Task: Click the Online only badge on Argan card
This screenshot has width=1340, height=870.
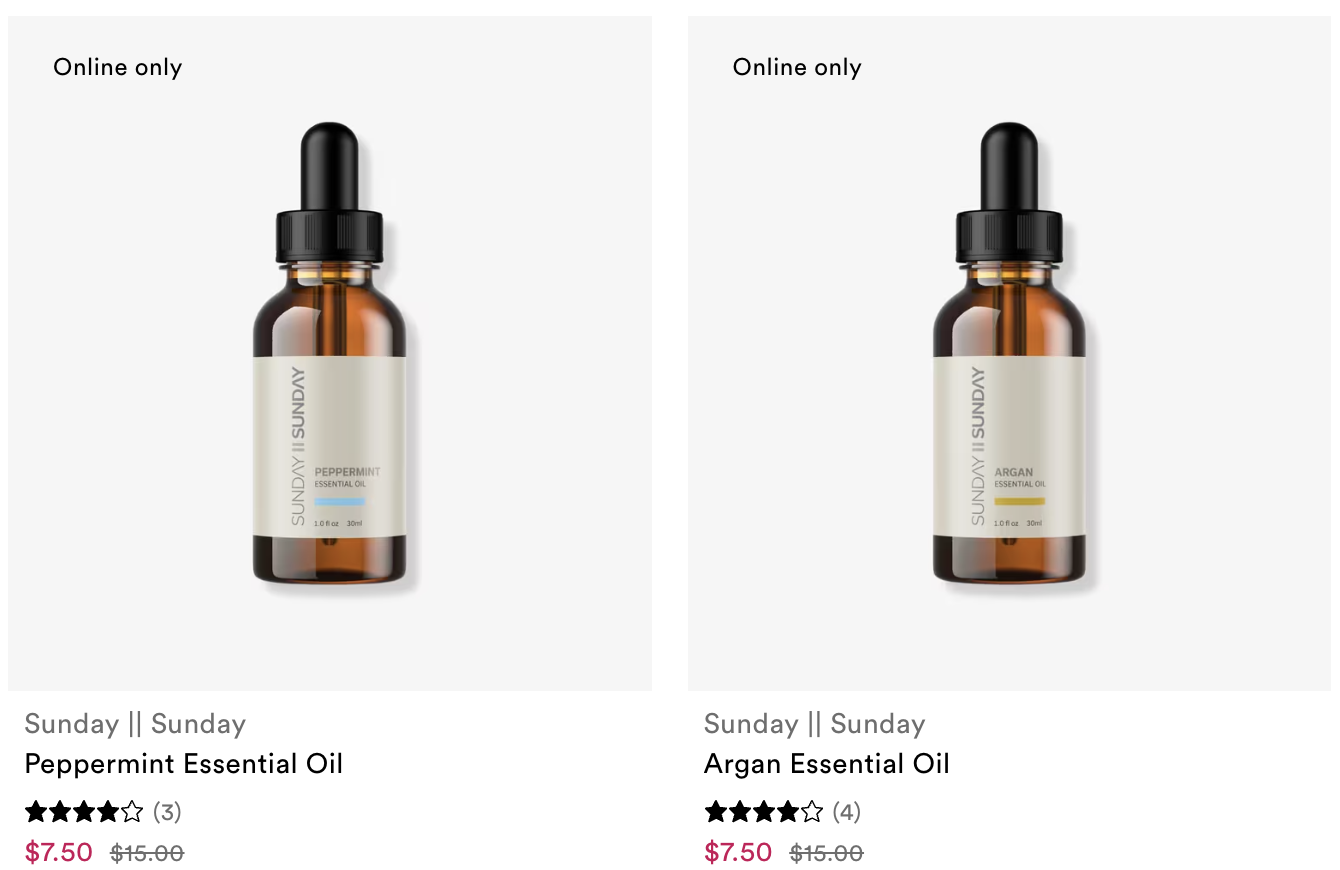Action: pyautogui.click(x=797, y=67)
